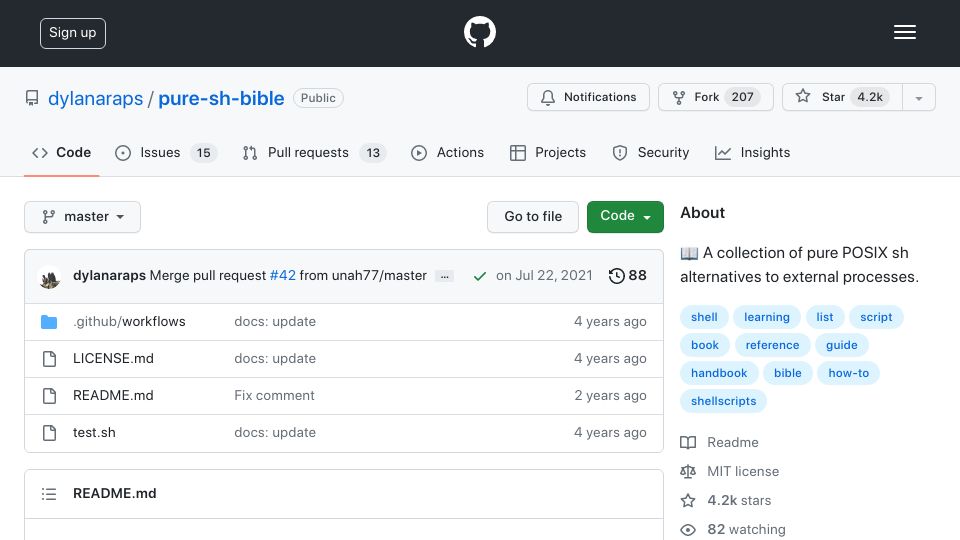Fork the repository
The image size is (960, 540).
[716, 97]
